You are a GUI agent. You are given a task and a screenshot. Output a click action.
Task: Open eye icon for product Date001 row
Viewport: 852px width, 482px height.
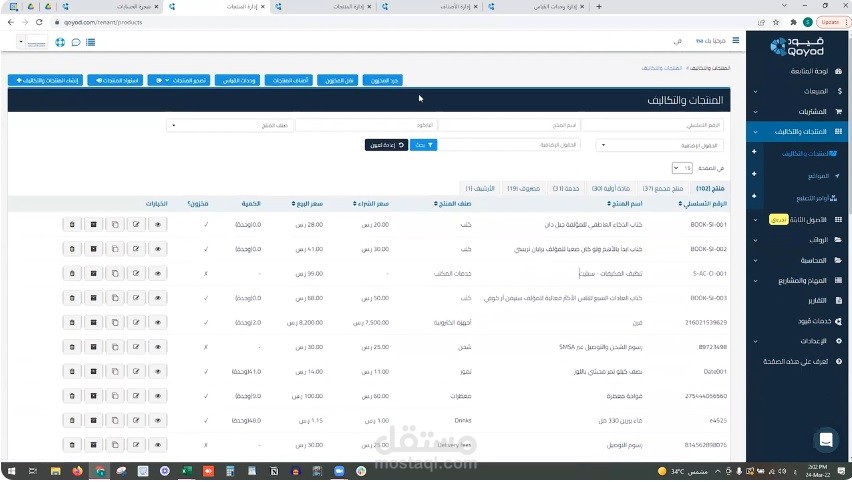[x=158, y=371]
